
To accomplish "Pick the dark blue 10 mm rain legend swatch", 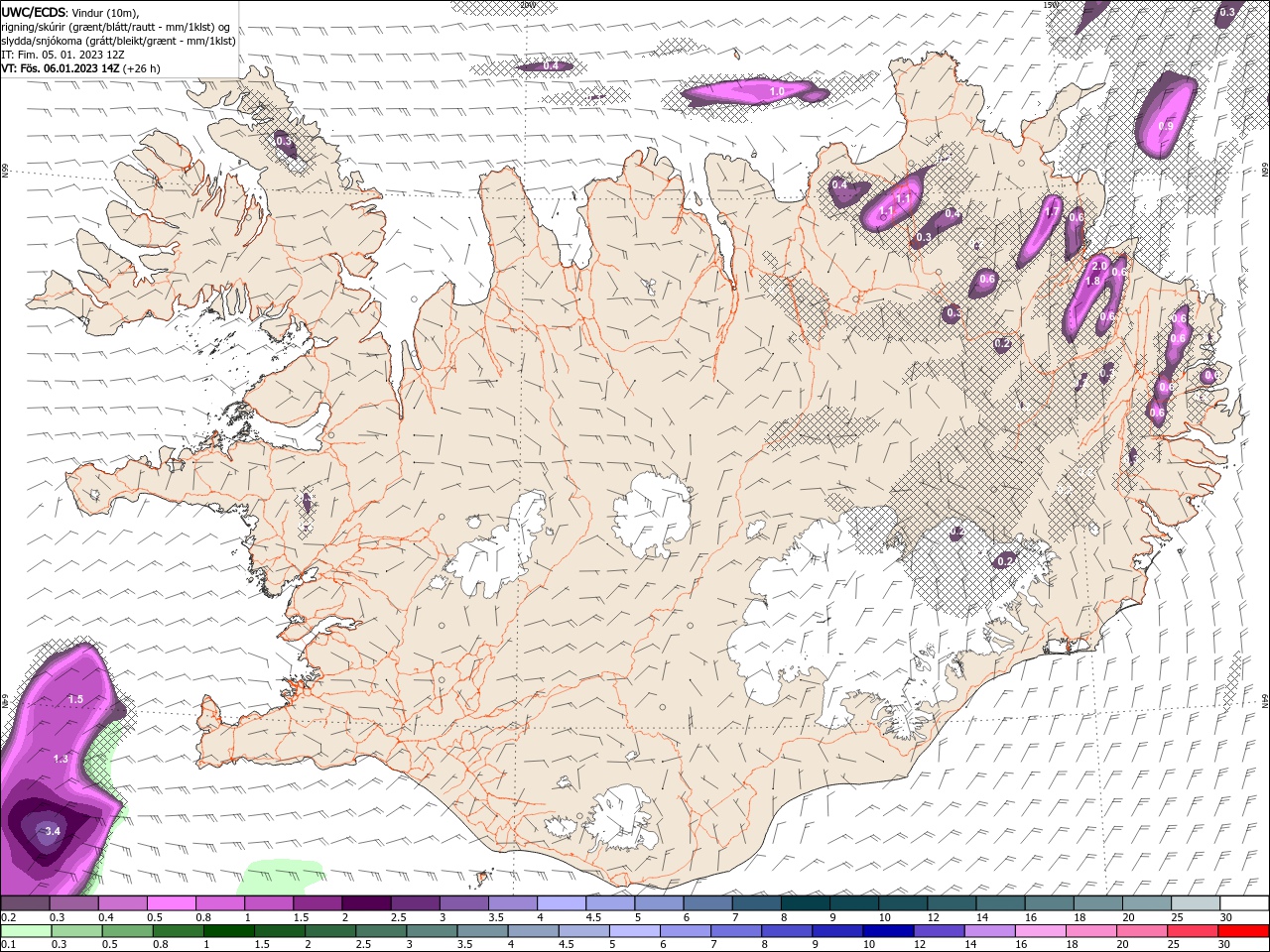I will 887,931.
